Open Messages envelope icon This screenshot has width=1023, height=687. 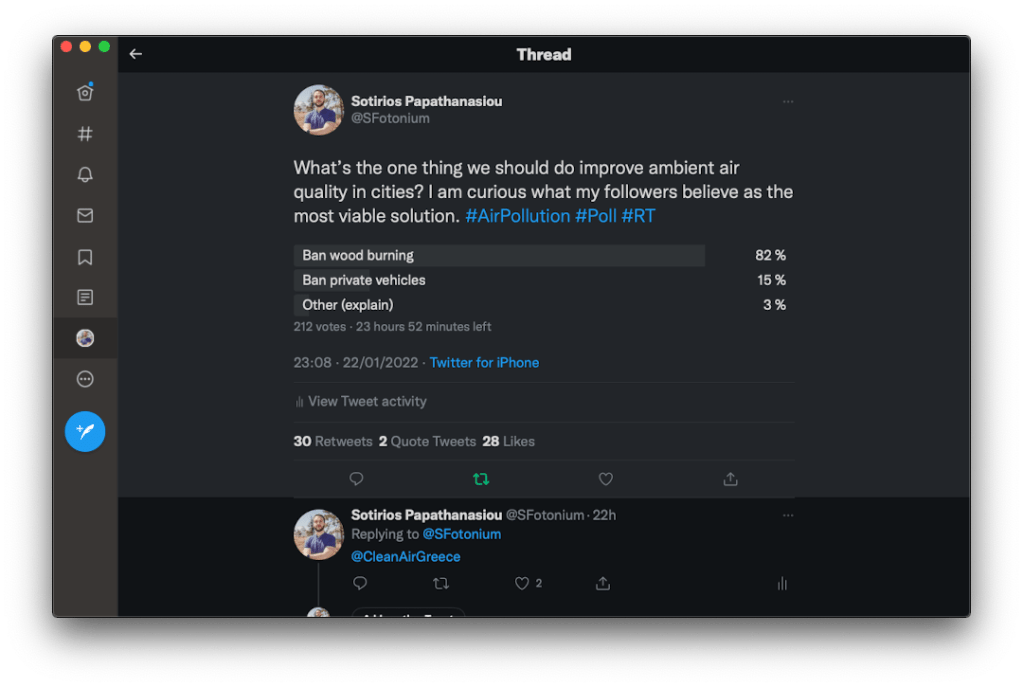pos(85,216)
